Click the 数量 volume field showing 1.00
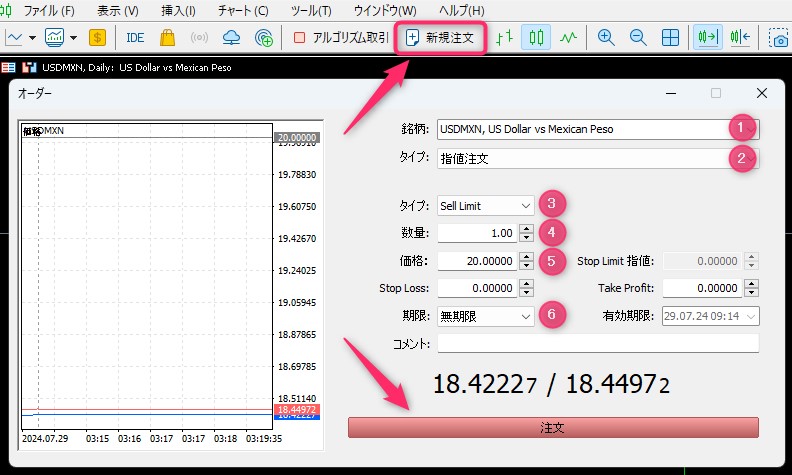This screenshot has width=792, height=475. point(477,233)
